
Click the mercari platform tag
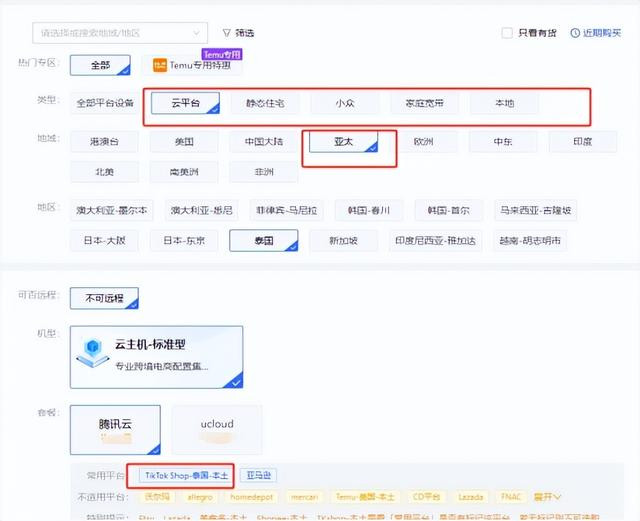(x=304, y=497)
